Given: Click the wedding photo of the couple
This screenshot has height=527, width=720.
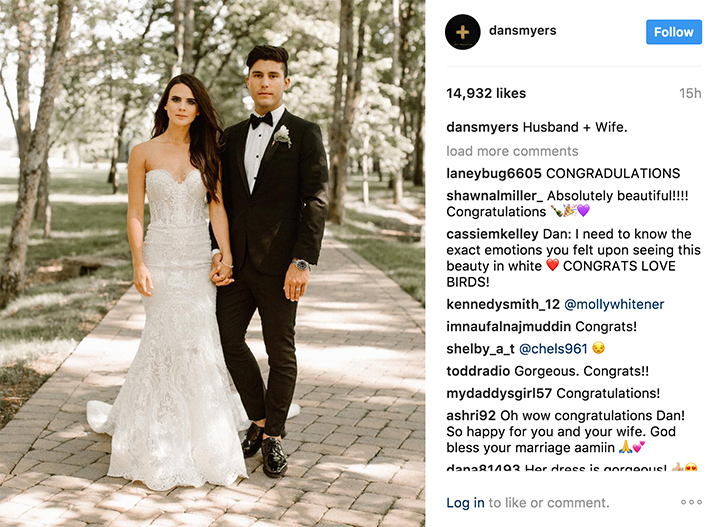Looking at the screenshot, I should point(213,264).
